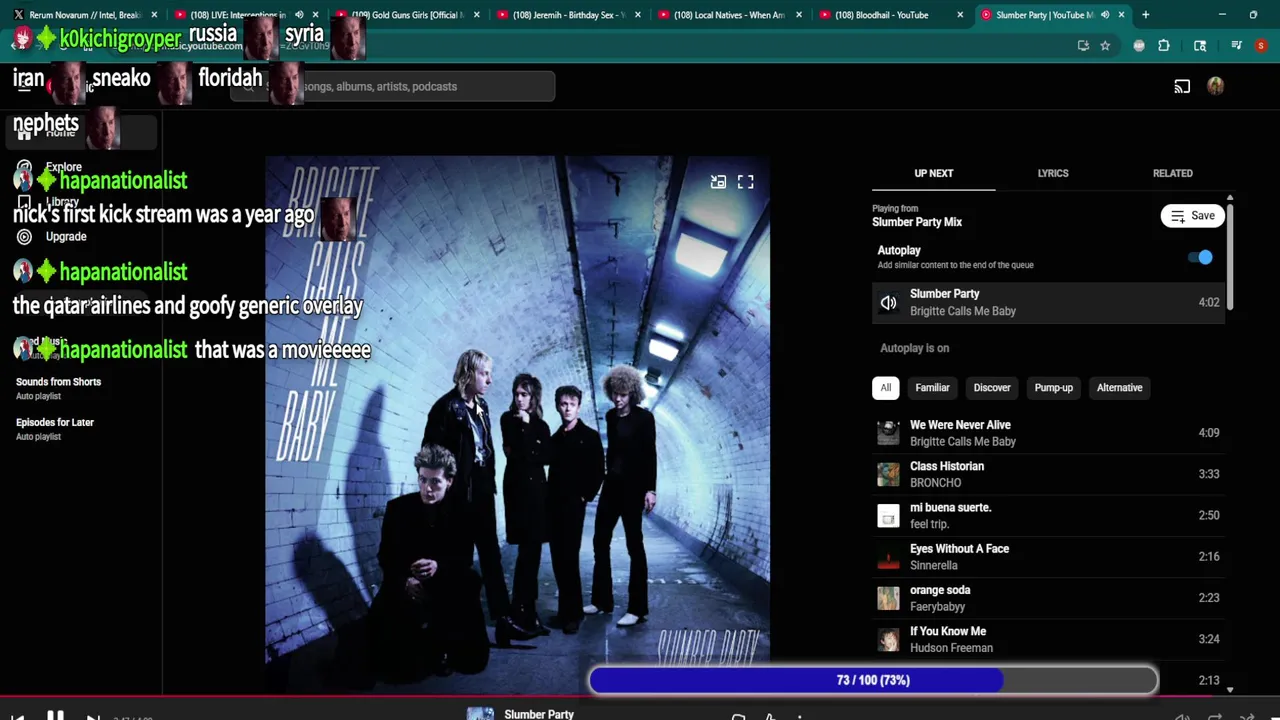This screenshot has height=720, width=1280.
Task: Select the Familiar filter chip
Action: (932, 388)
